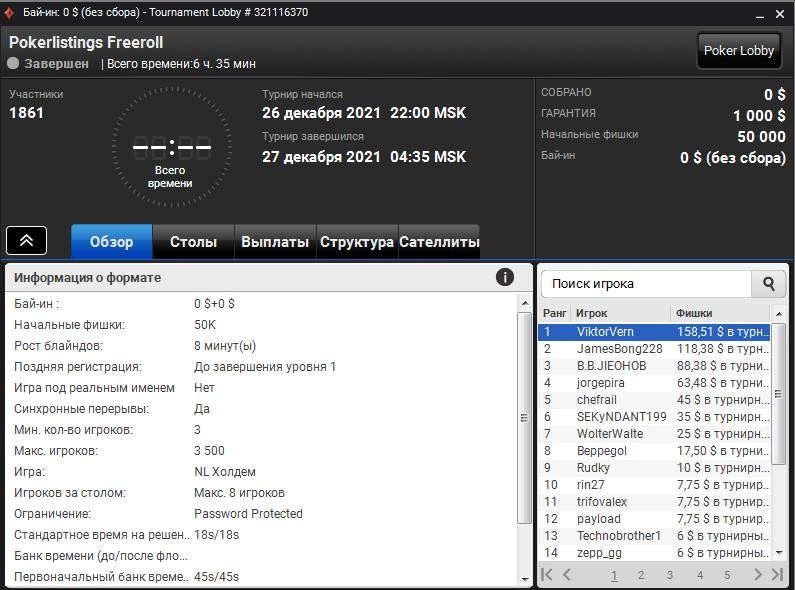The image size is (795, 590).
Task: Click the NL Холдем game value
Action: click(225, 472)
